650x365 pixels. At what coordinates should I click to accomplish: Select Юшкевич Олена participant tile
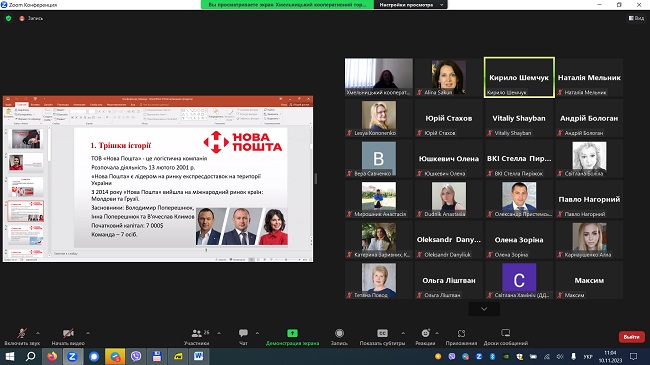(x=449, y=159)
